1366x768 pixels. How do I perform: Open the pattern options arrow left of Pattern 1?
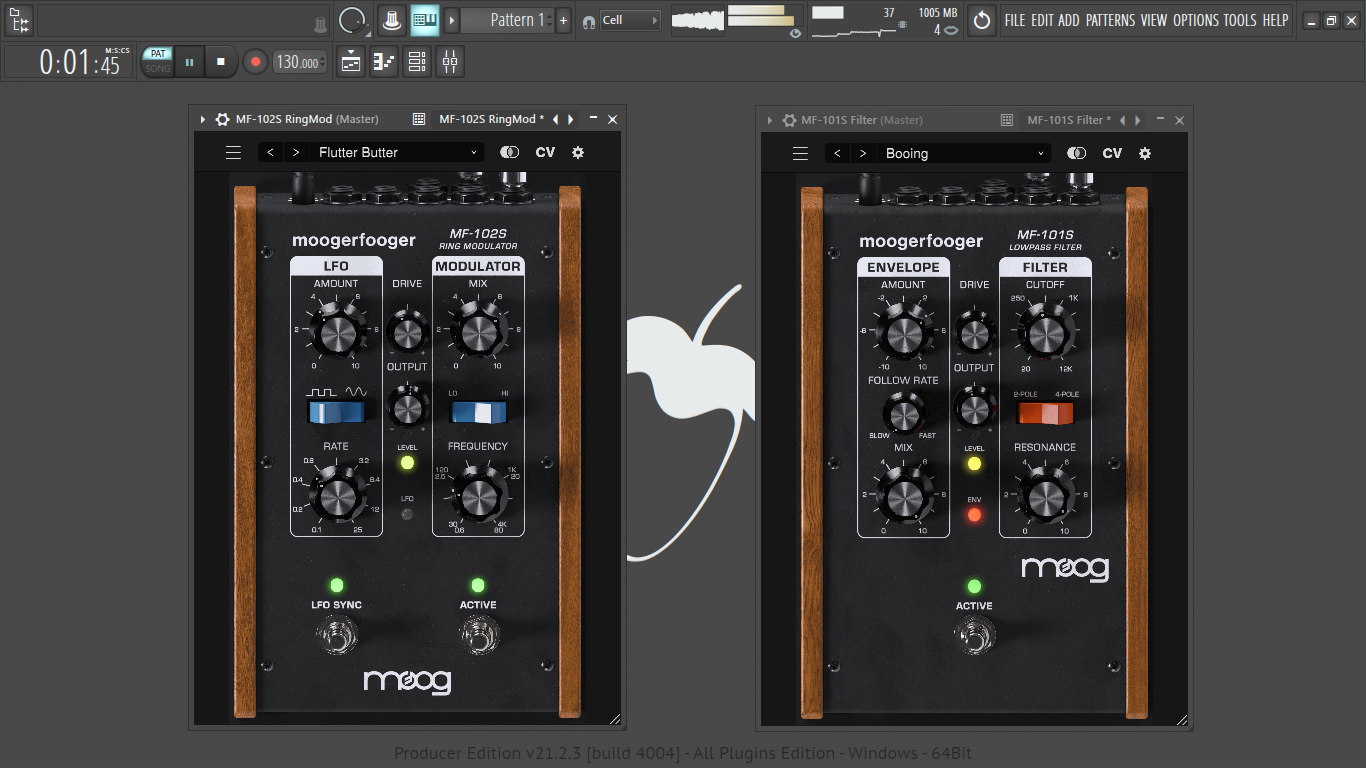click(451, 20)
